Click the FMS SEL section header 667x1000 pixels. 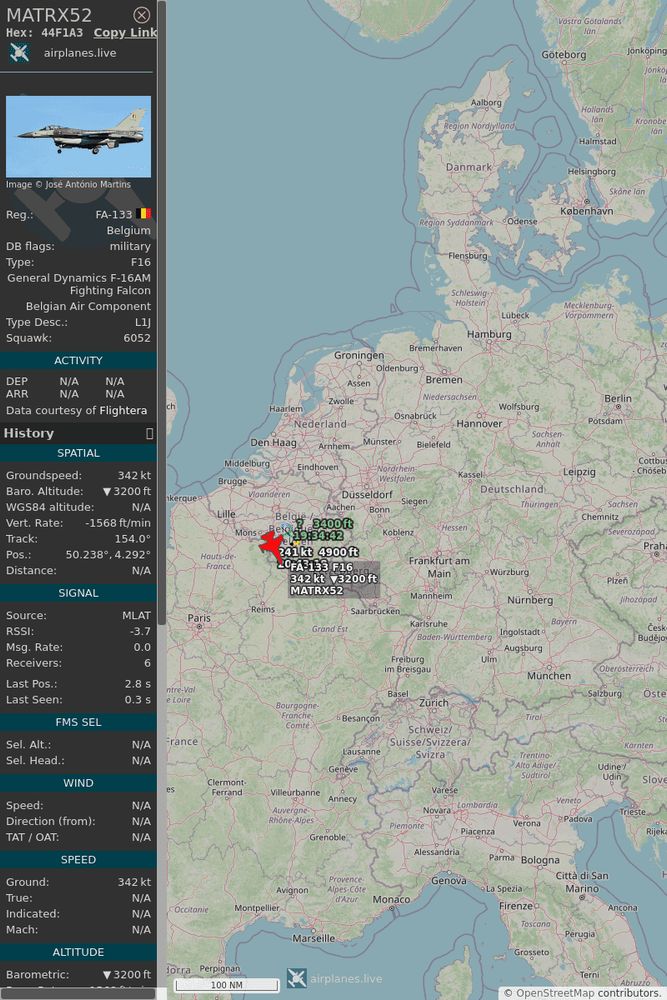coord(78,722)
